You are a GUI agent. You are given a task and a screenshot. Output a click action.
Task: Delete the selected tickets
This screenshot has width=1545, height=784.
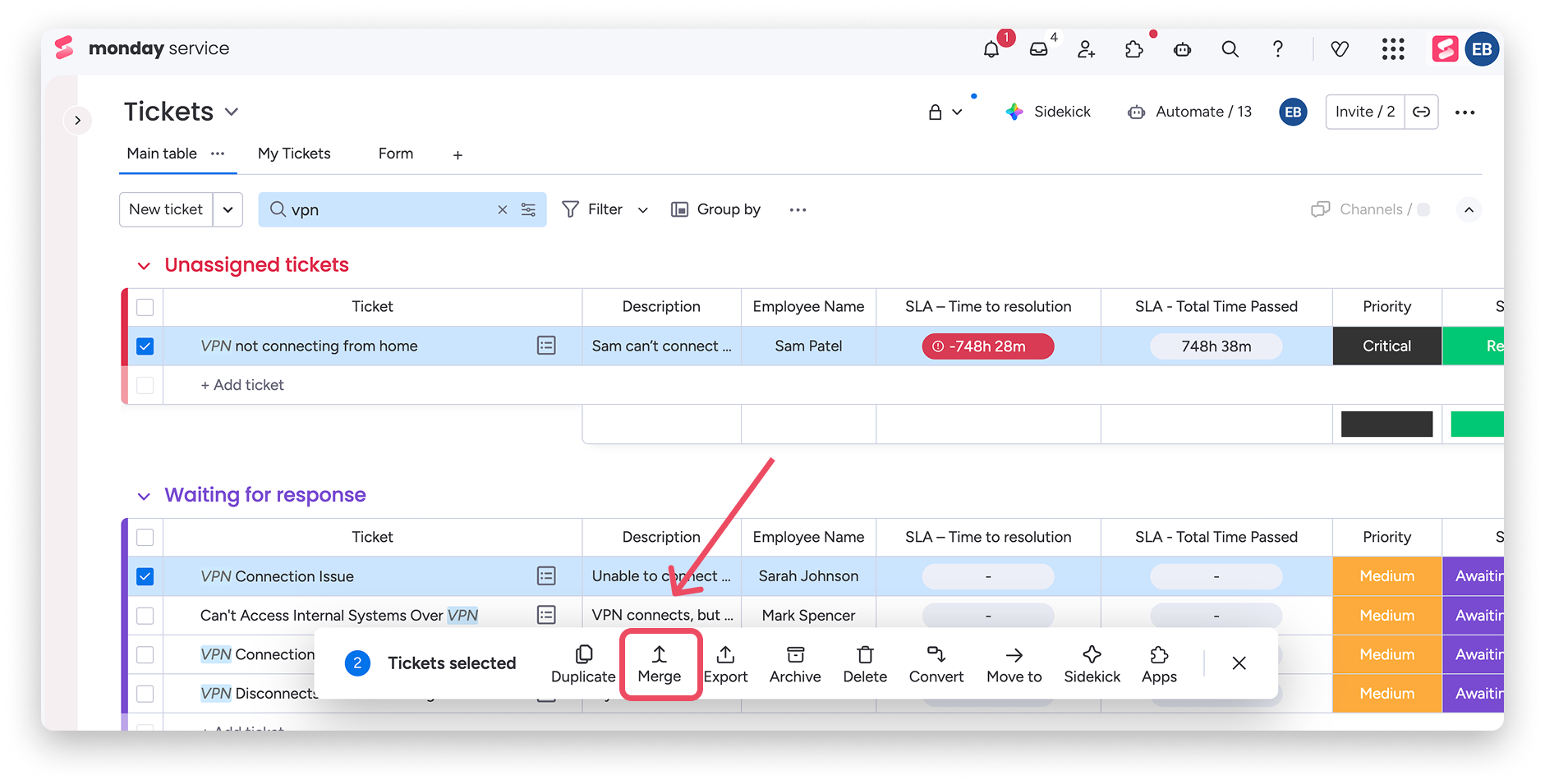865,664
